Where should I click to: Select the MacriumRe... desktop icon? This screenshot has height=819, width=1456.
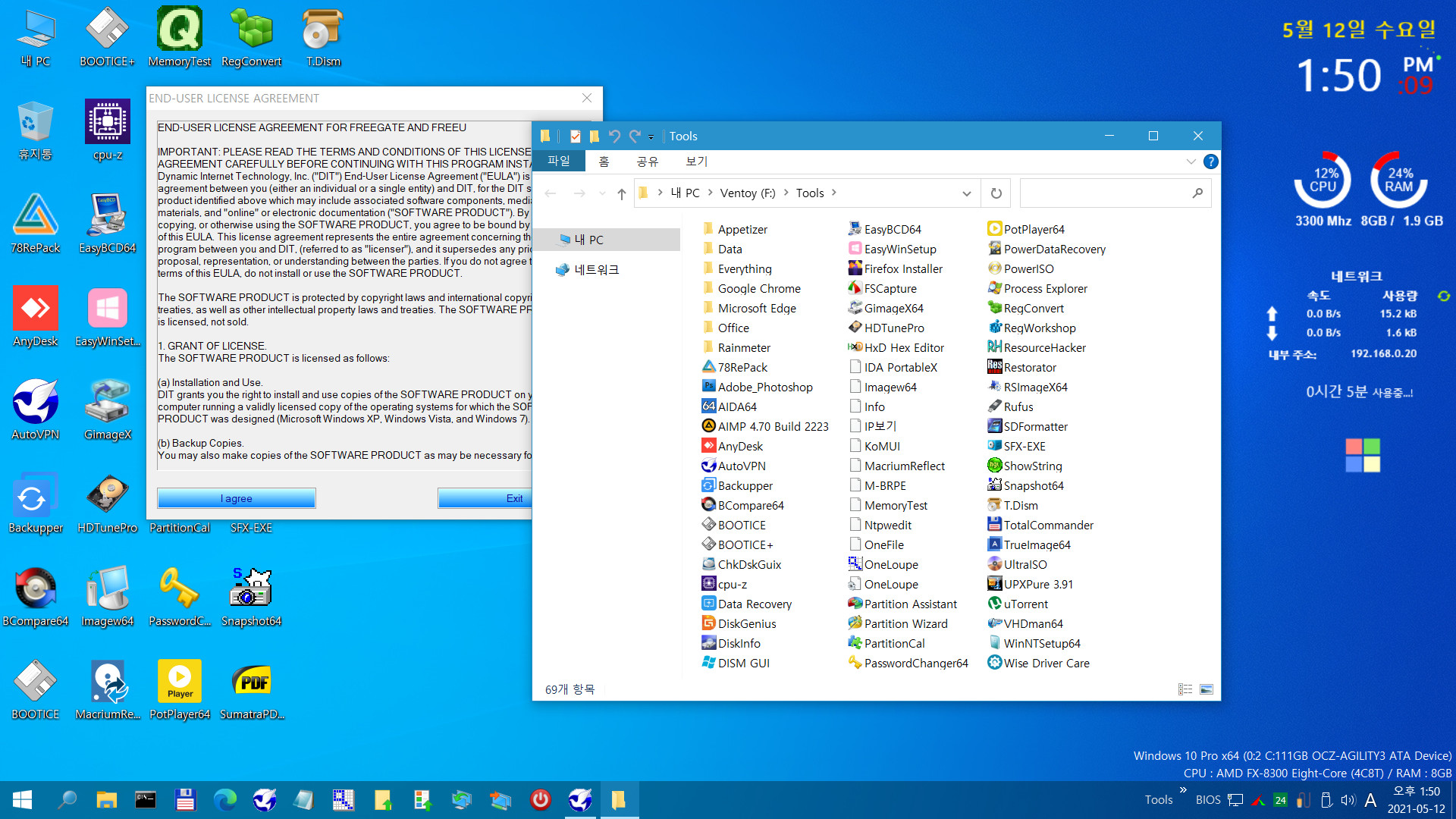coord(107,689)
